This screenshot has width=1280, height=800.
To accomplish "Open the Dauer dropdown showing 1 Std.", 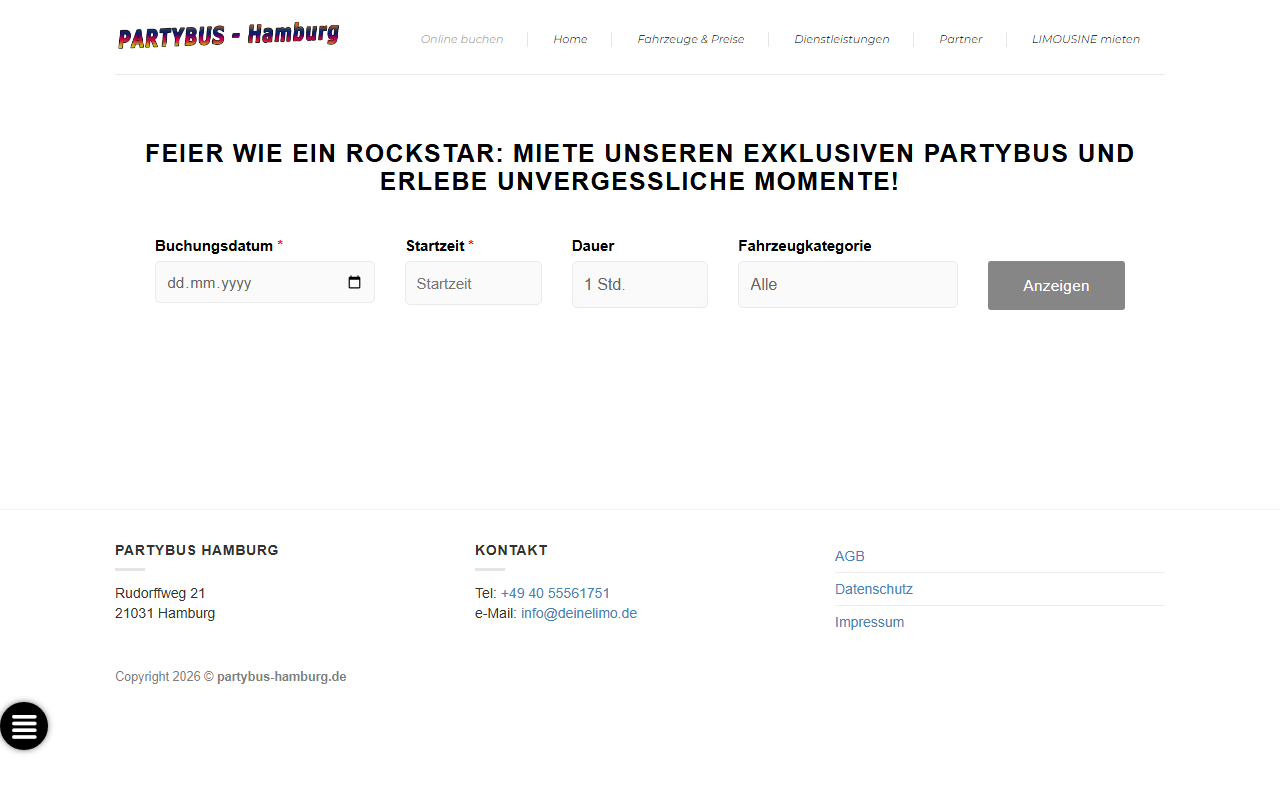I will pyautogui.click(x=640, y=285).
